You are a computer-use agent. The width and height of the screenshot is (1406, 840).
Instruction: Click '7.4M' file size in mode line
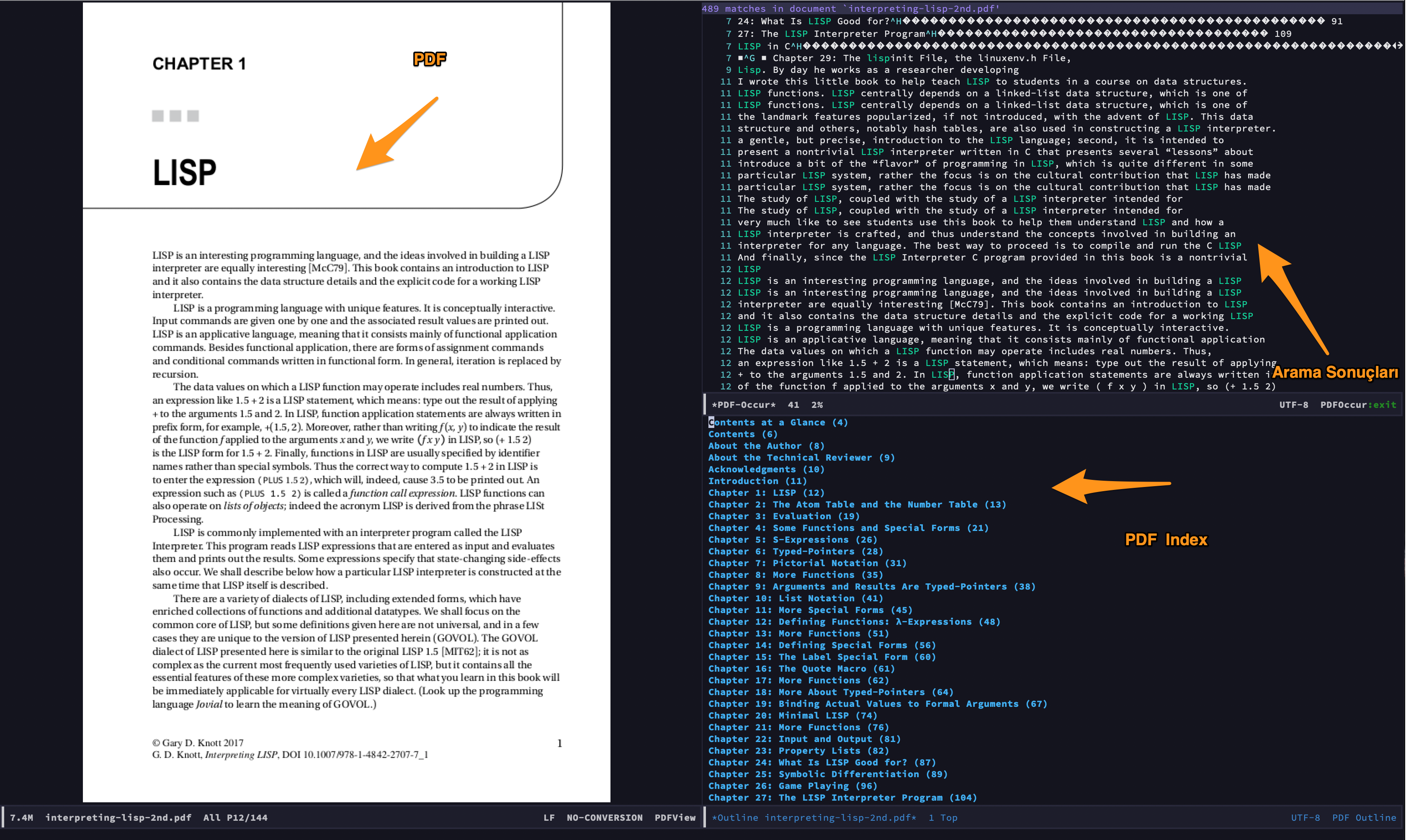point(21,817)
